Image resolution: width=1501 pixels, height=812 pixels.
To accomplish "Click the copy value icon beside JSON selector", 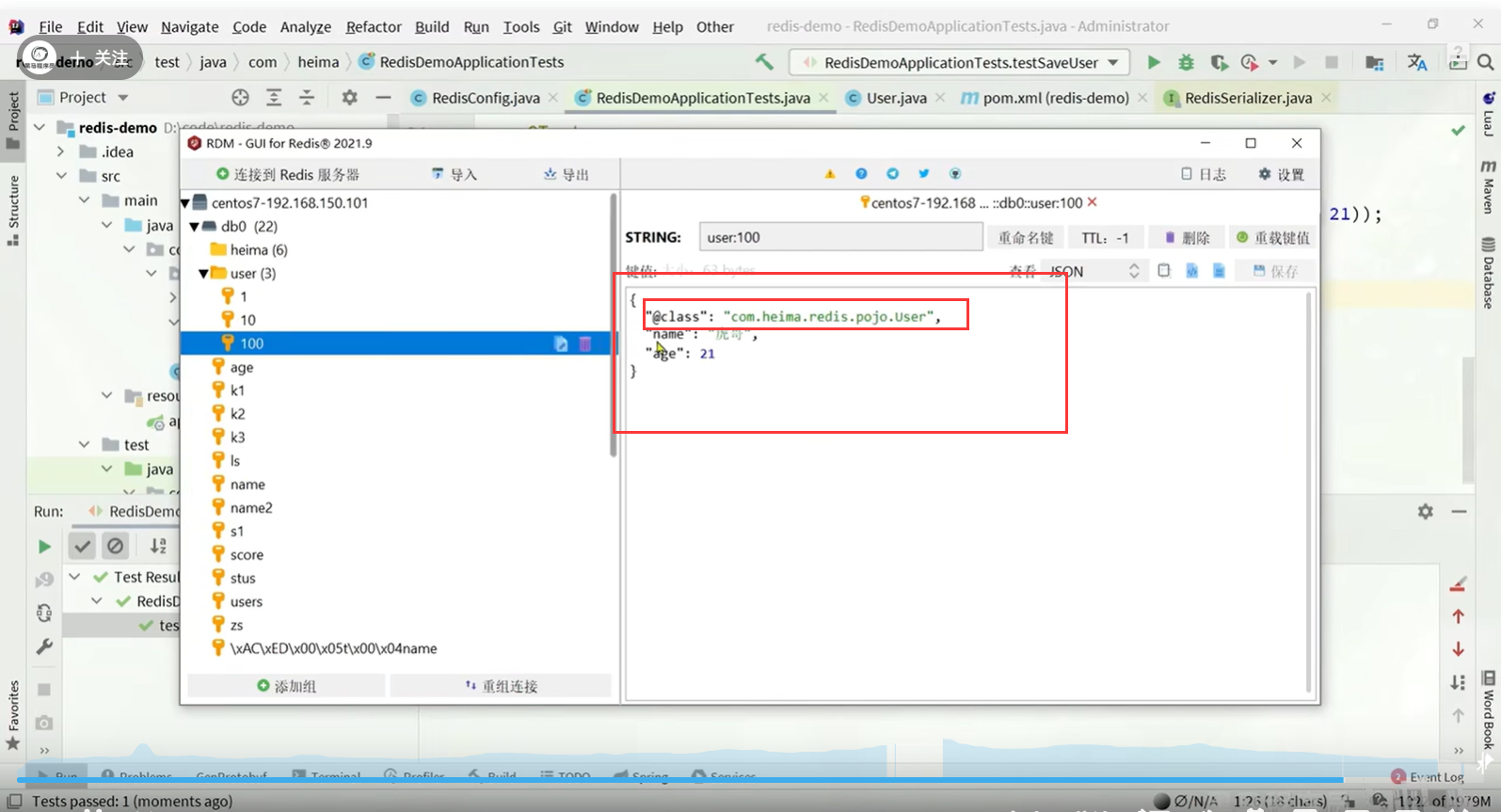I will click(x=1164, y=271).
